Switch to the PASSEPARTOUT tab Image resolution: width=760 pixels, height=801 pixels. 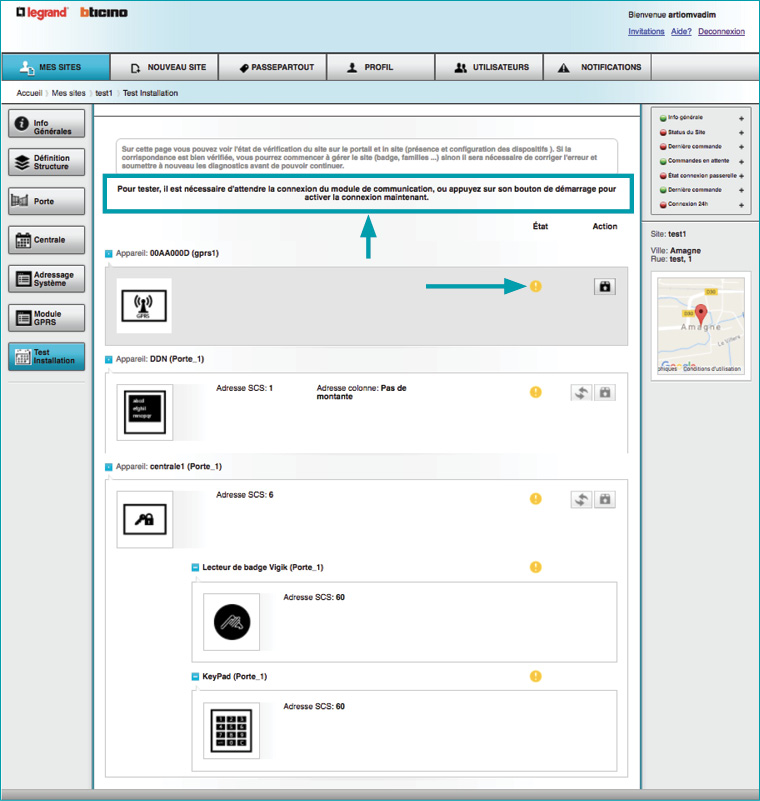pyautogui.click(x=272, y=68)
